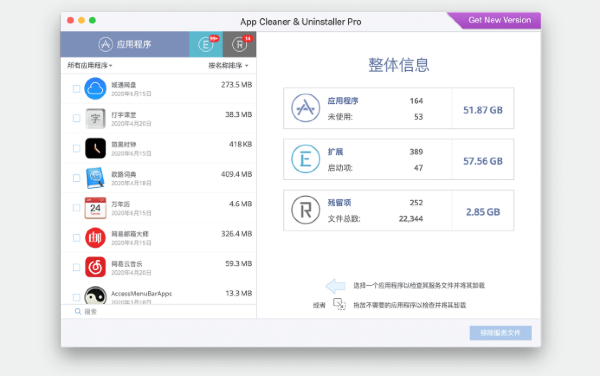
Task: Check the AccessMenuBarApps checkbox
Action: click(77, 297)
